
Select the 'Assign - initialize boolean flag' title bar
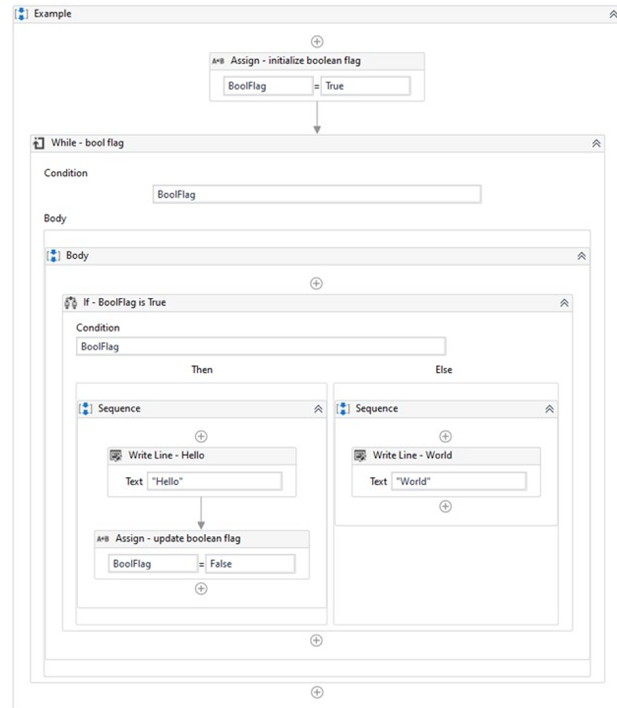(317, 61)
